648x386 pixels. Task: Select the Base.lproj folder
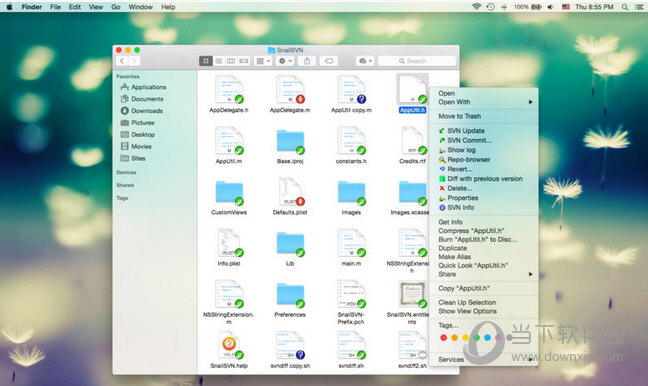290,142
